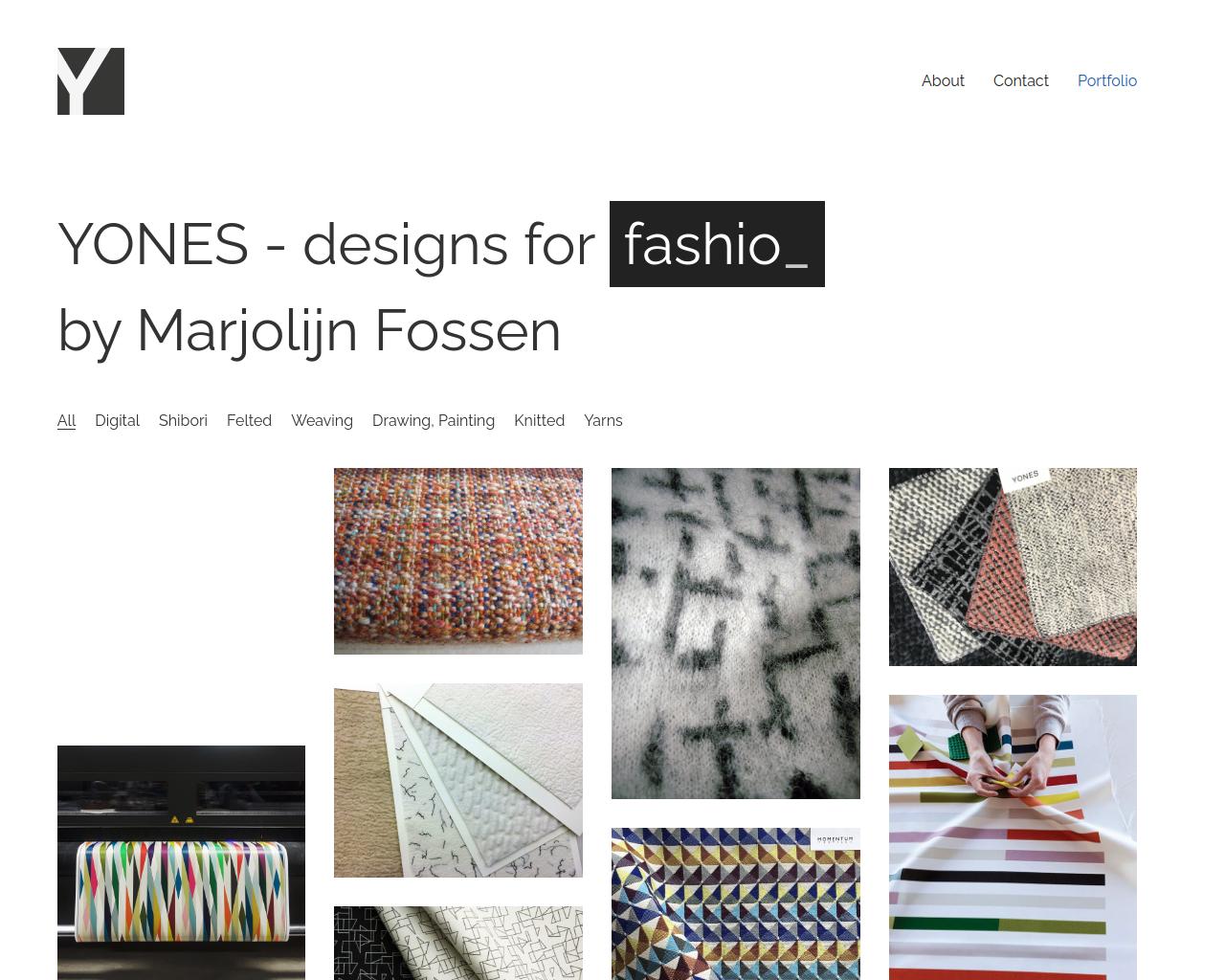The image size is (1225, 980).
Task: Open the orange multicolor woven fabric thumbnail
Action: (x=458, y=561)
